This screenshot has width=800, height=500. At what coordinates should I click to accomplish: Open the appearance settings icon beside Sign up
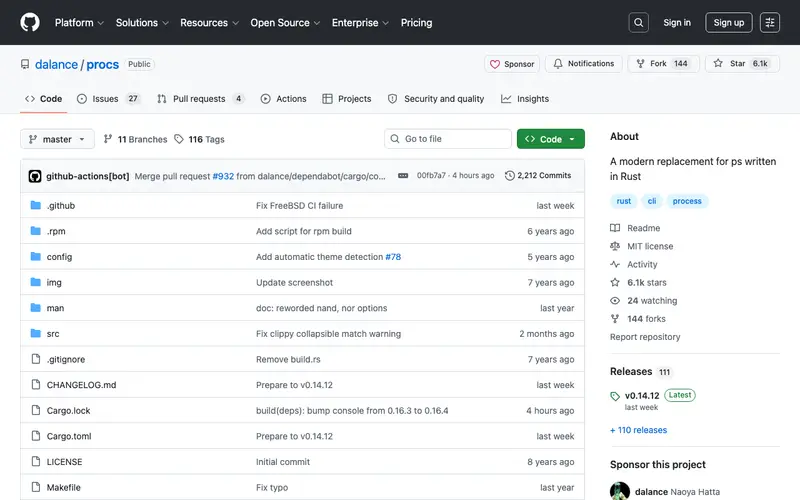[x=769, y=22]
